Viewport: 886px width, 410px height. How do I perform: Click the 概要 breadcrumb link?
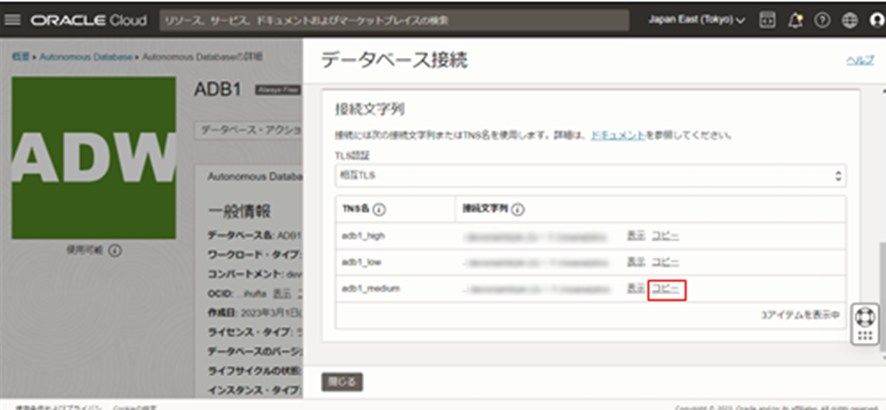click(x=20, y=57)
